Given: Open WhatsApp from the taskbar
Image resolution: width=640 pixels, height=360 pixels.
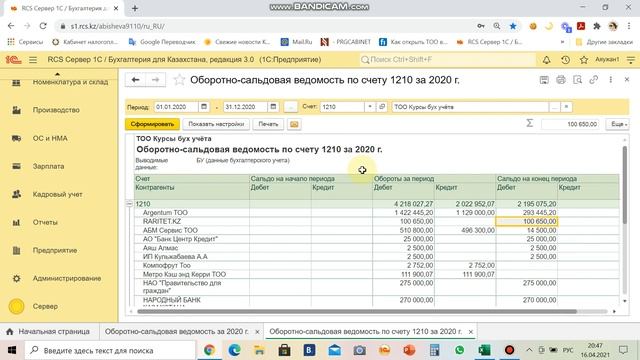Looking at the screenshot, I should click(x=460, y=350).
